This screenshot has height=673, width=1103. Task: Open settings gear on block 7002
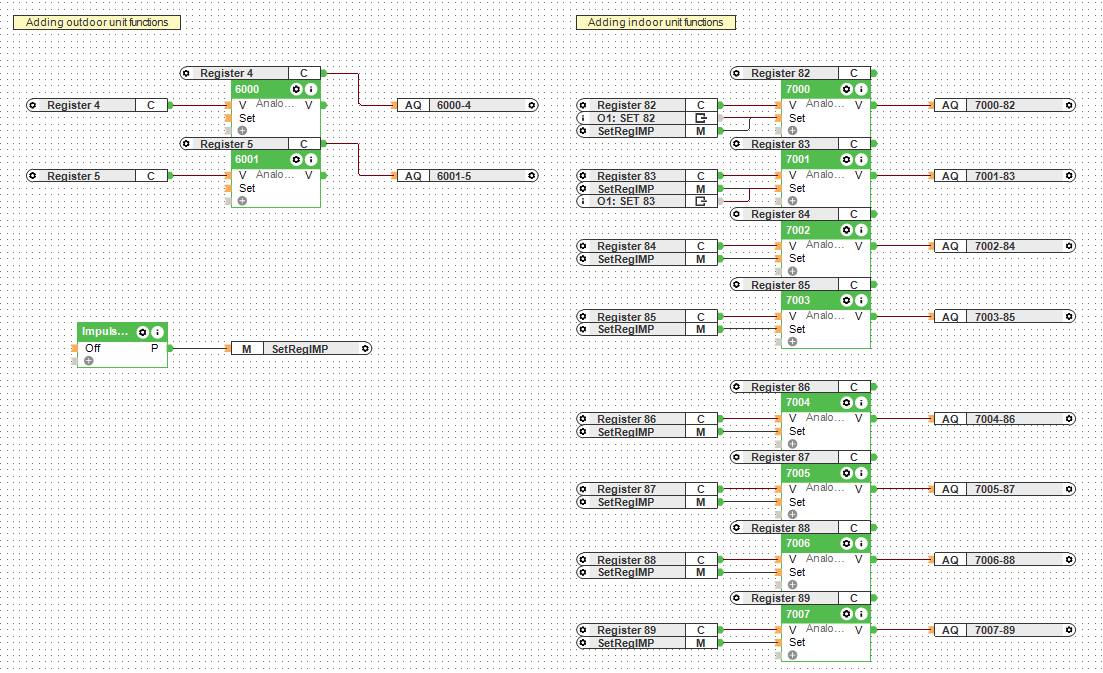[x=846, y=230]
